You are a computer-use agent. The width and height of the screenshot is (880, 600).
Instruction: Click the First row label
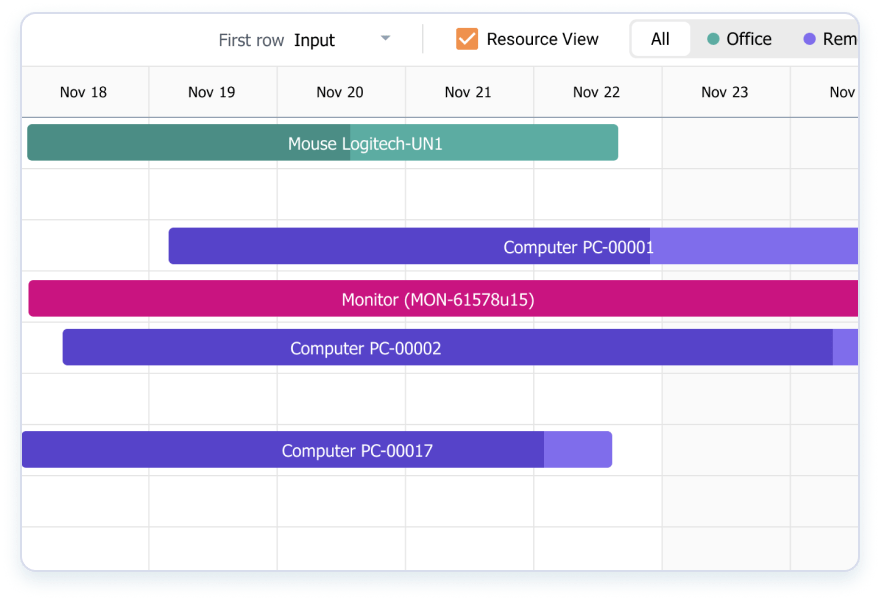click(251, 40)
